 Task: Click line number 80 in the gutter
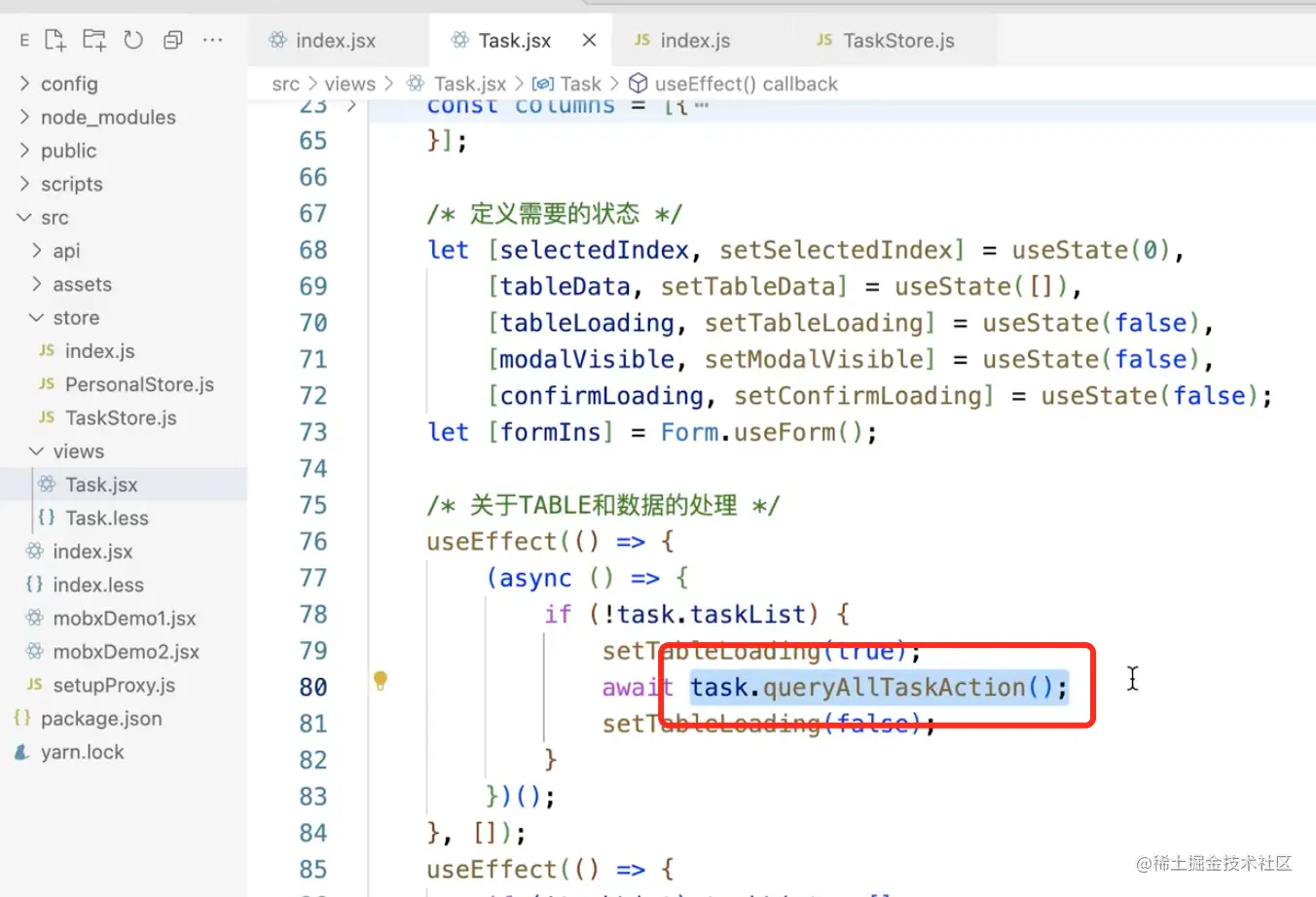(312, 688)
